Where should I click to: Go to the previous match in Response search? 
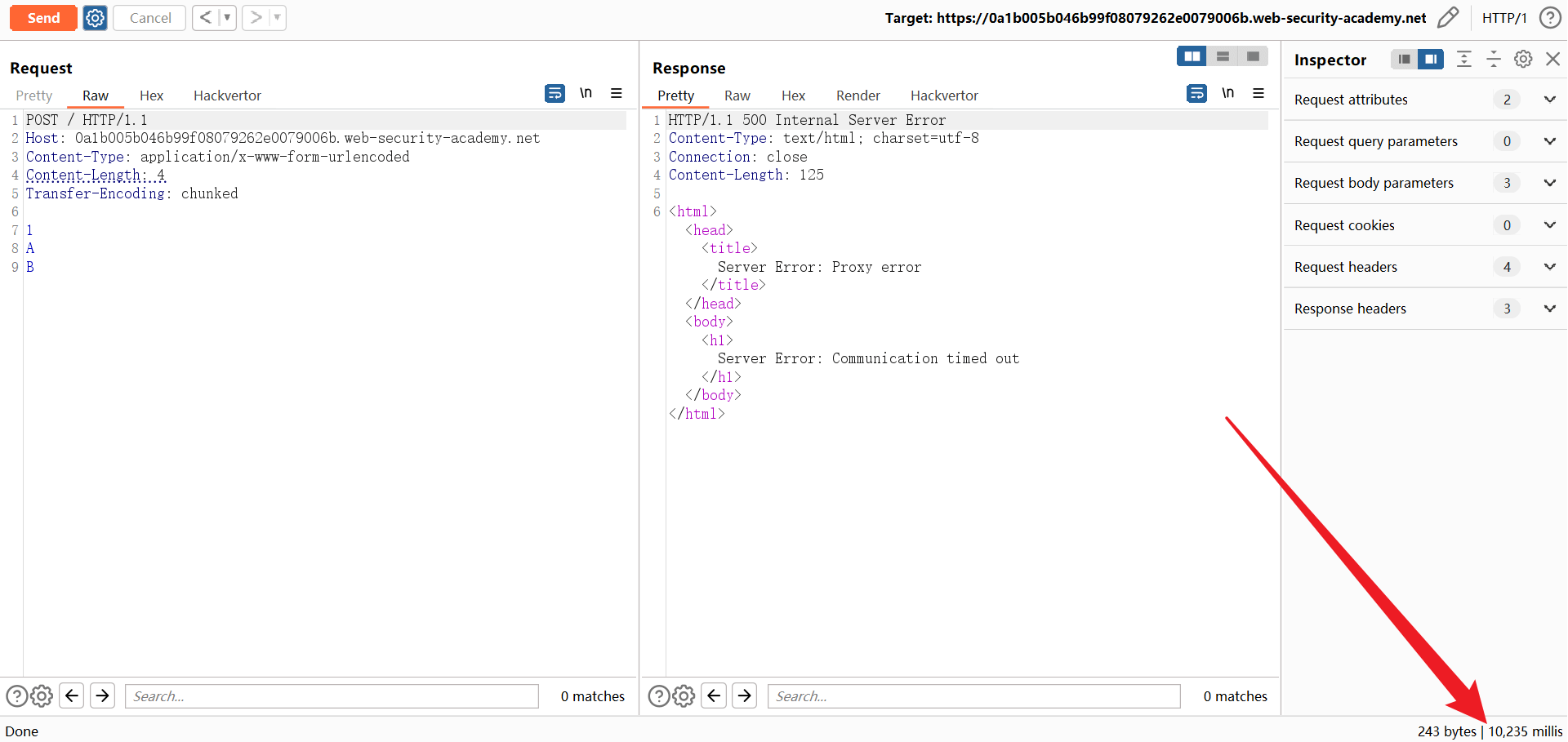click(714, 695)
